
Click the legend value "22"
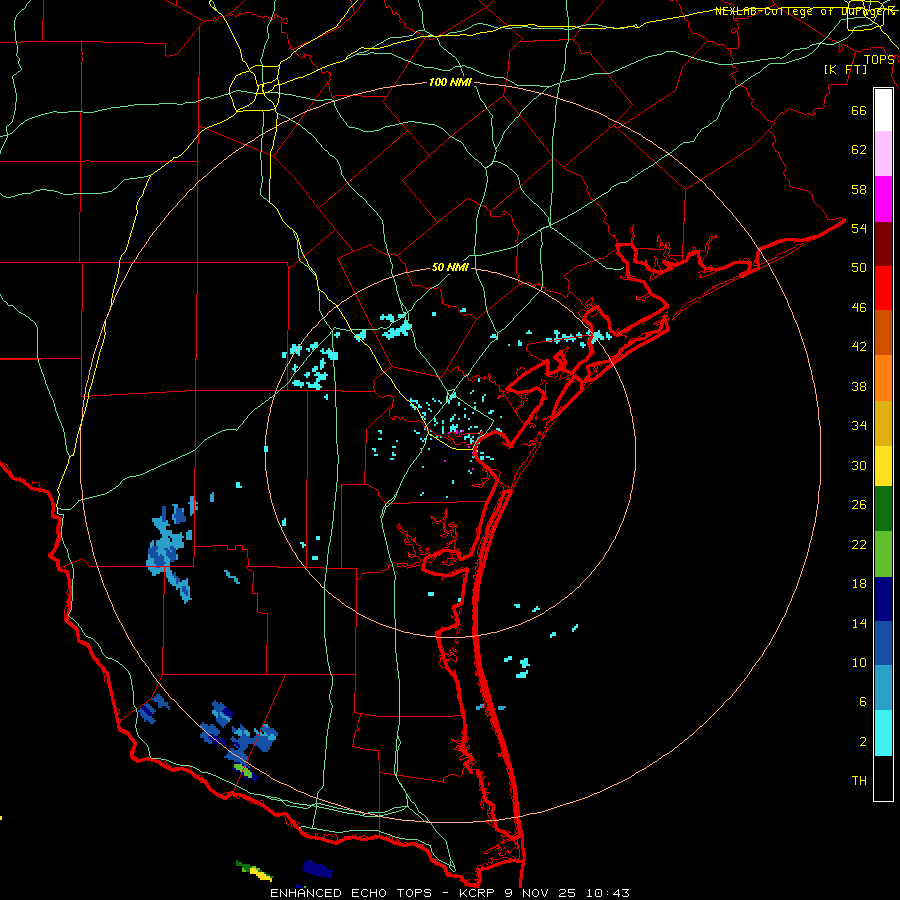pyautogui.click(x=859, y=544)
